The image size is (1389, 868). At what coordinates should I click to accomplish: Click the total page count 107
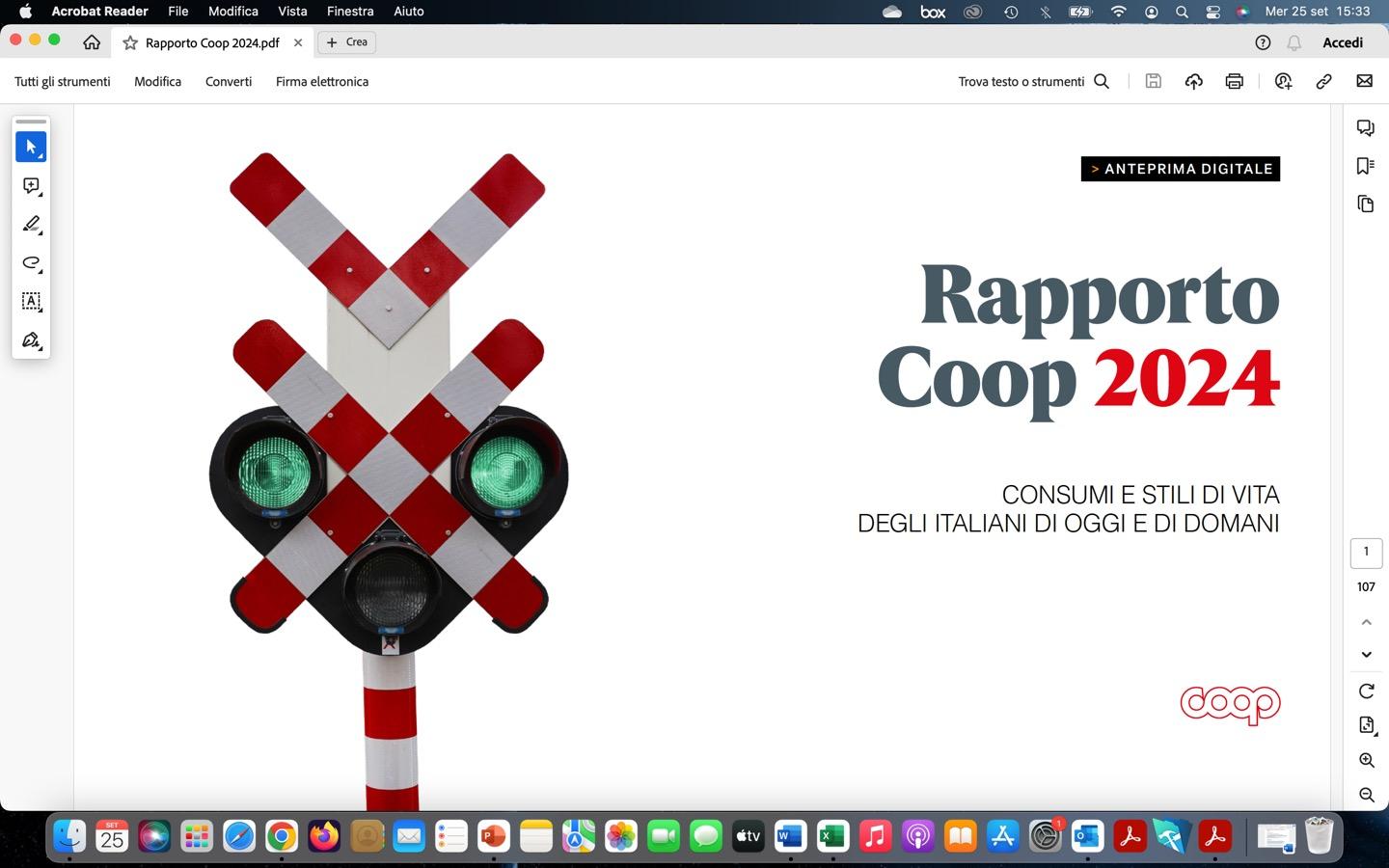coord(1366,586)
